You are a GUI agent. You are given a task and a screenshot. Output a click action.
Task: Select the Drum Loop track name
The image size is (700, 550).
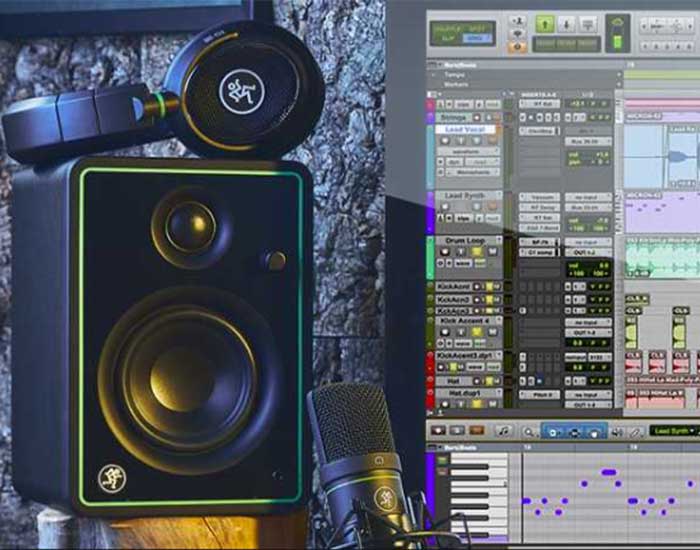pos(465,240)
